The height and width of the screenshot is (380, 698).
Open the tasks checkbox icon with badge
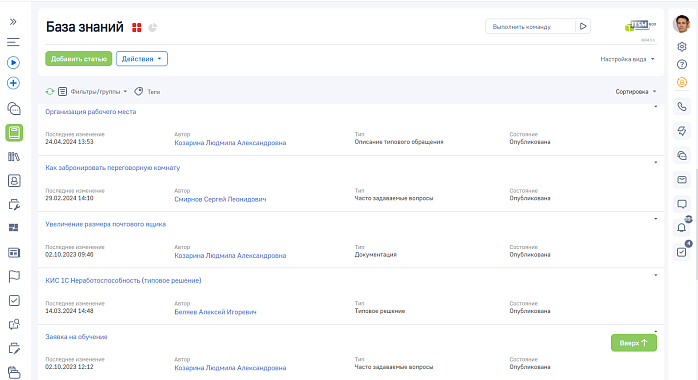[682, 252]
